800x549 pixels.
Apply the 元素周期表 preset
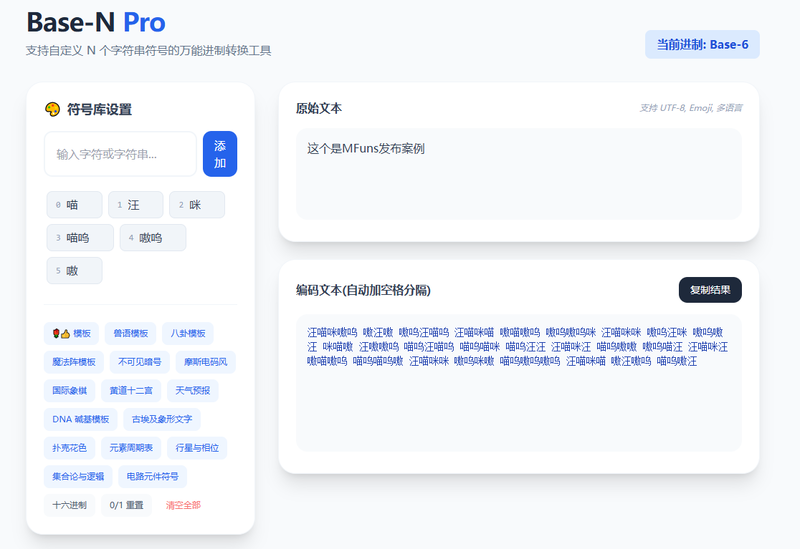[x=131, y=448]
